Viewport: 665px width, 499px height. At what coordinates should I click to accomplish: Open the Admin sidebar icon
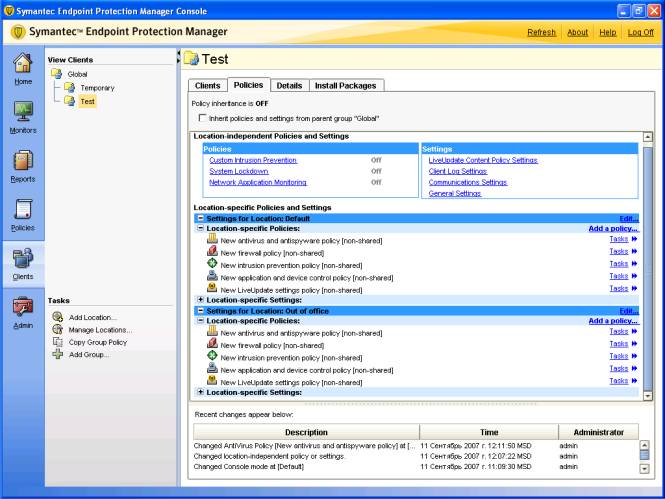pos(22,307)
